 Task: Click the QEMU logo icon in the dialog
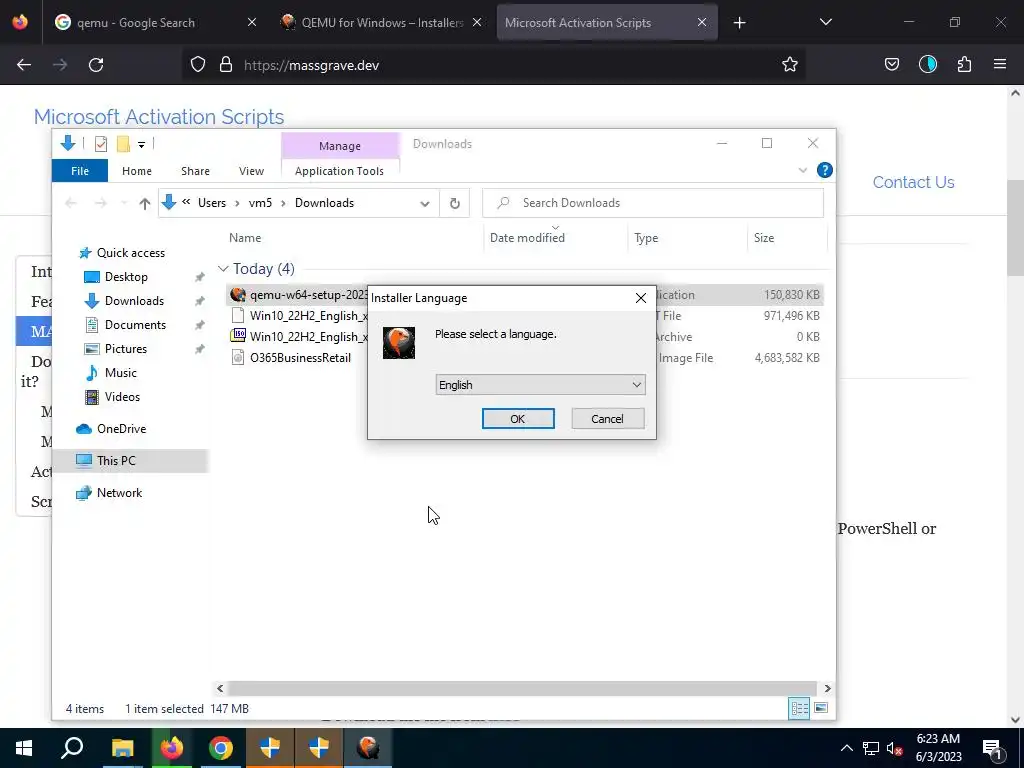pos(399,343)
